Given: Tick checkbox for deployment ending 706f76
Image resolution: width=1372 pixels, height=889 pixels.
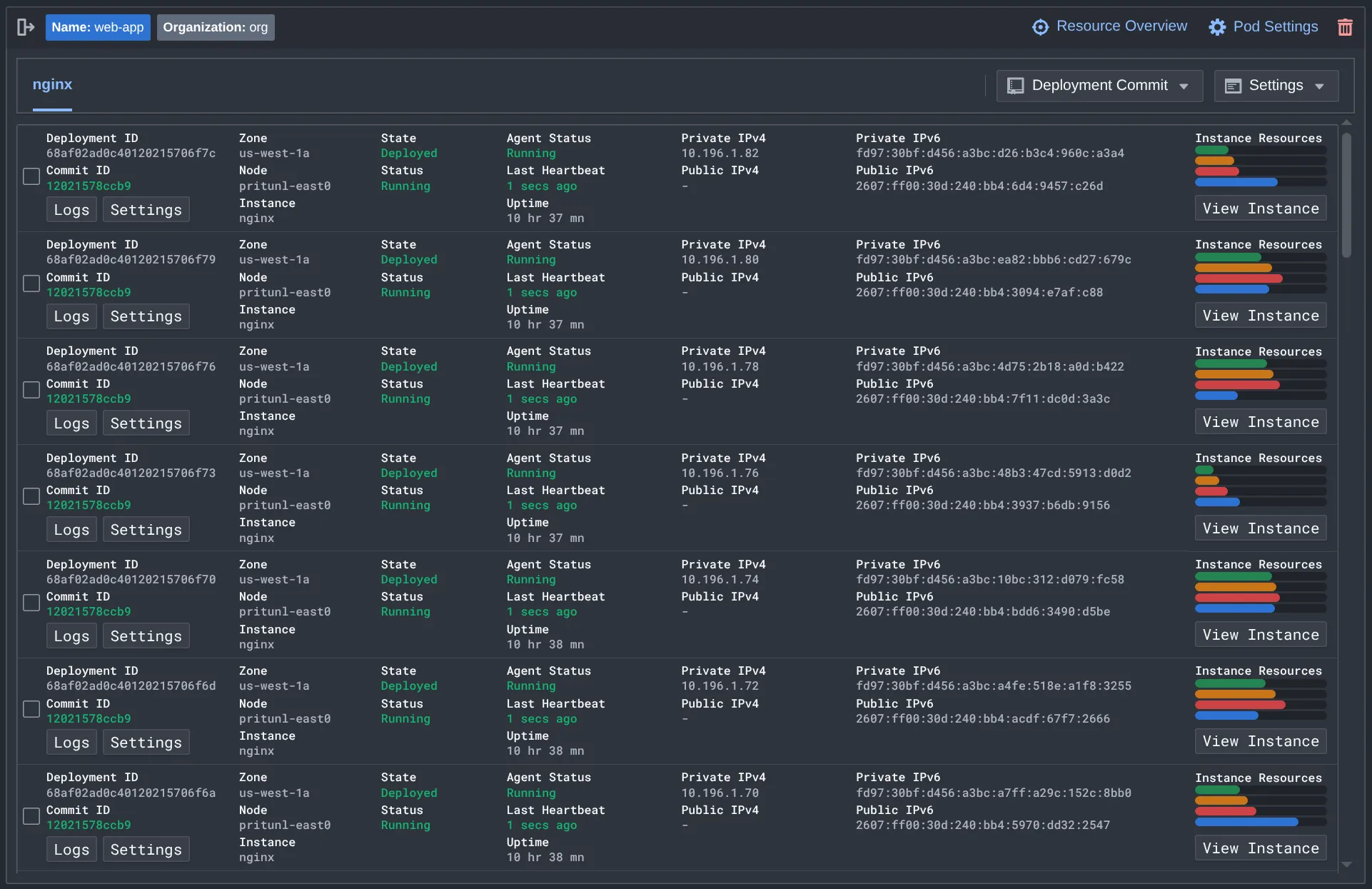Looking at the screenshot, I should click(31, 390).
